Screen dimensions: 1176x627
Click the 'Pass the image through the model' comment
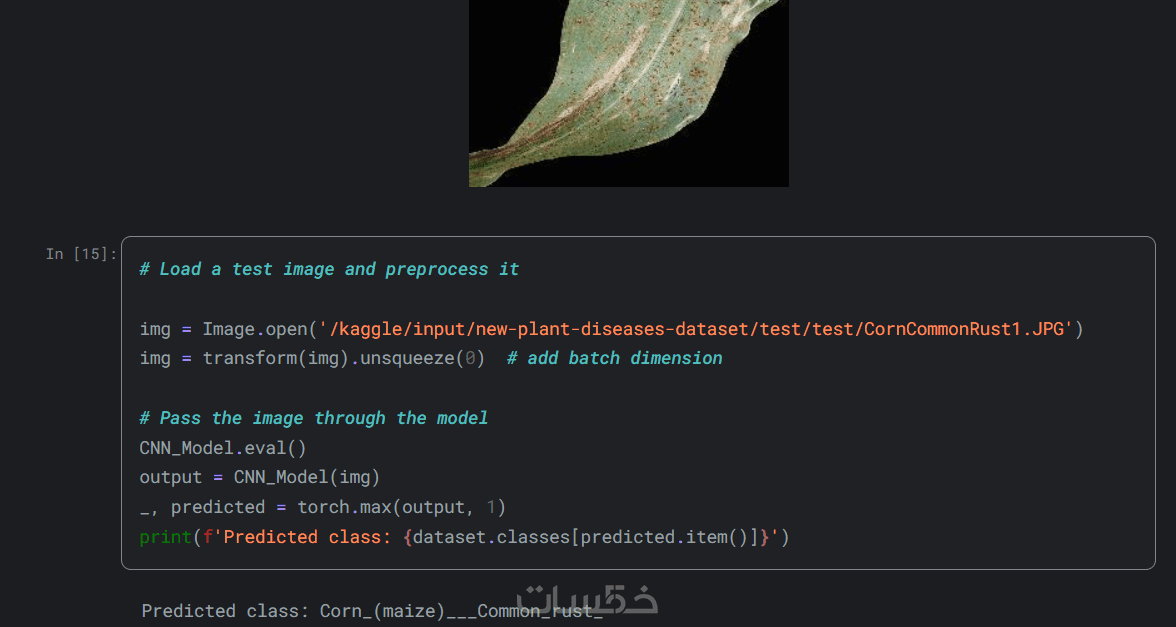click(x=314, y=418)
